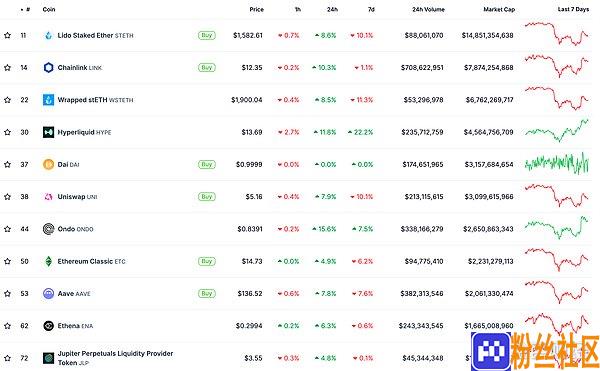
Task: Toggle favorite star for Ethena
Action: pos(7,326)
